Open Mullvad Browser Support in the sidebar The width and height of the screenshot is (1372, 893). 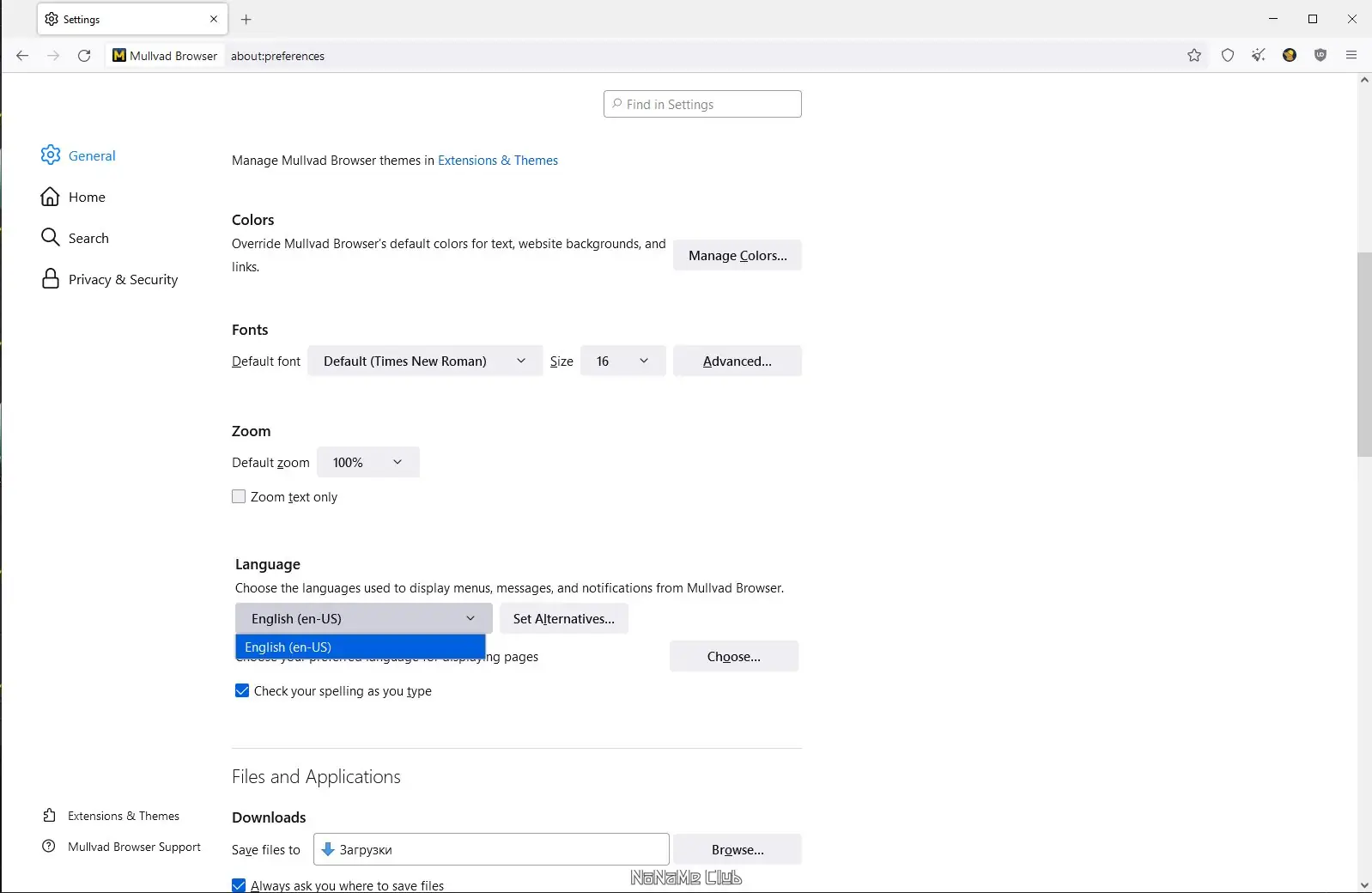[121, 847]
